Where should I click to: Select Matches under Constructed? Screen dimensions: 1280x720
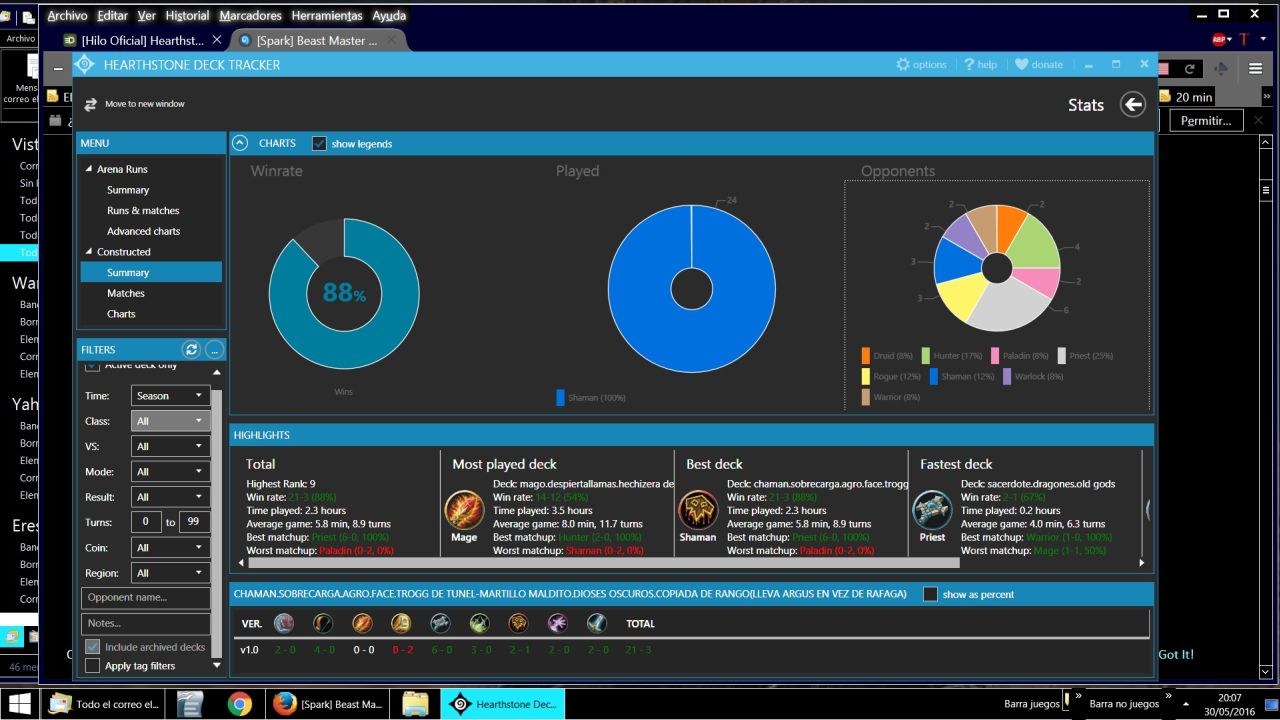(126, 293)
